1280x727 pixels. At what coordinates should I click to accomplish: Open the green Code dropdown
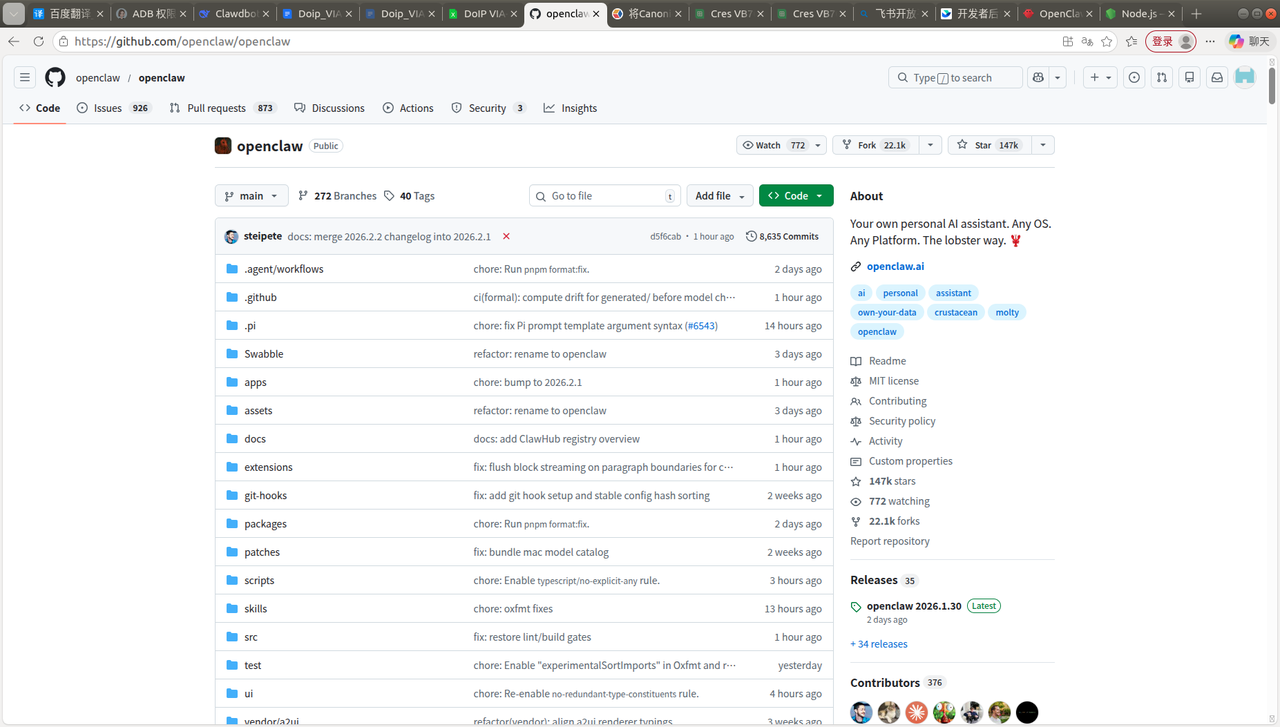point(795,196)
